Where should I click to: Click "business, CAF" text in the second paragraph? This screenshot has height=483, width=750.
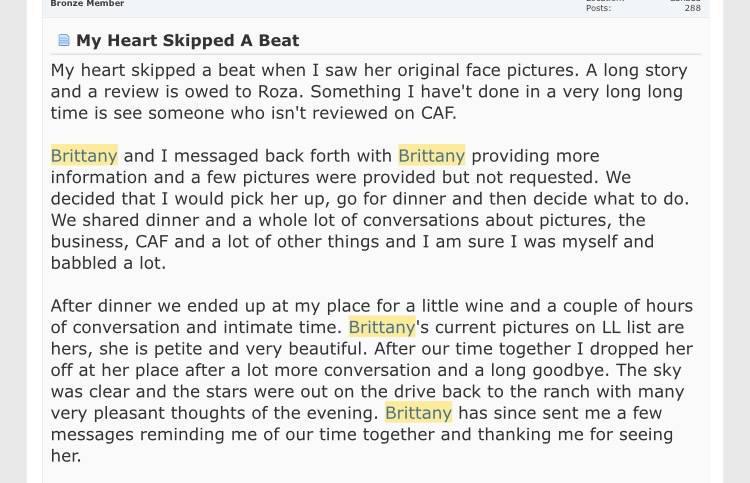109,242
